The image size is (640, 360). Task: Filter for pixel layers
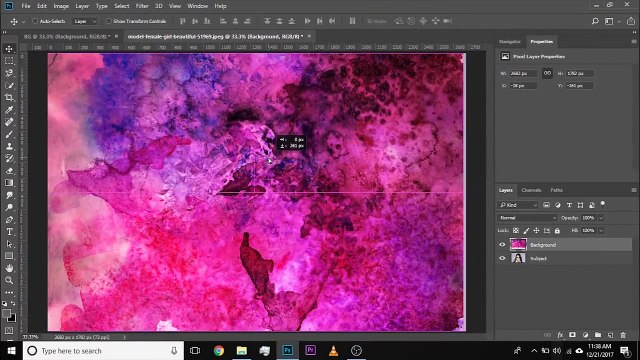pyautogui.click(x=547, y=205)
